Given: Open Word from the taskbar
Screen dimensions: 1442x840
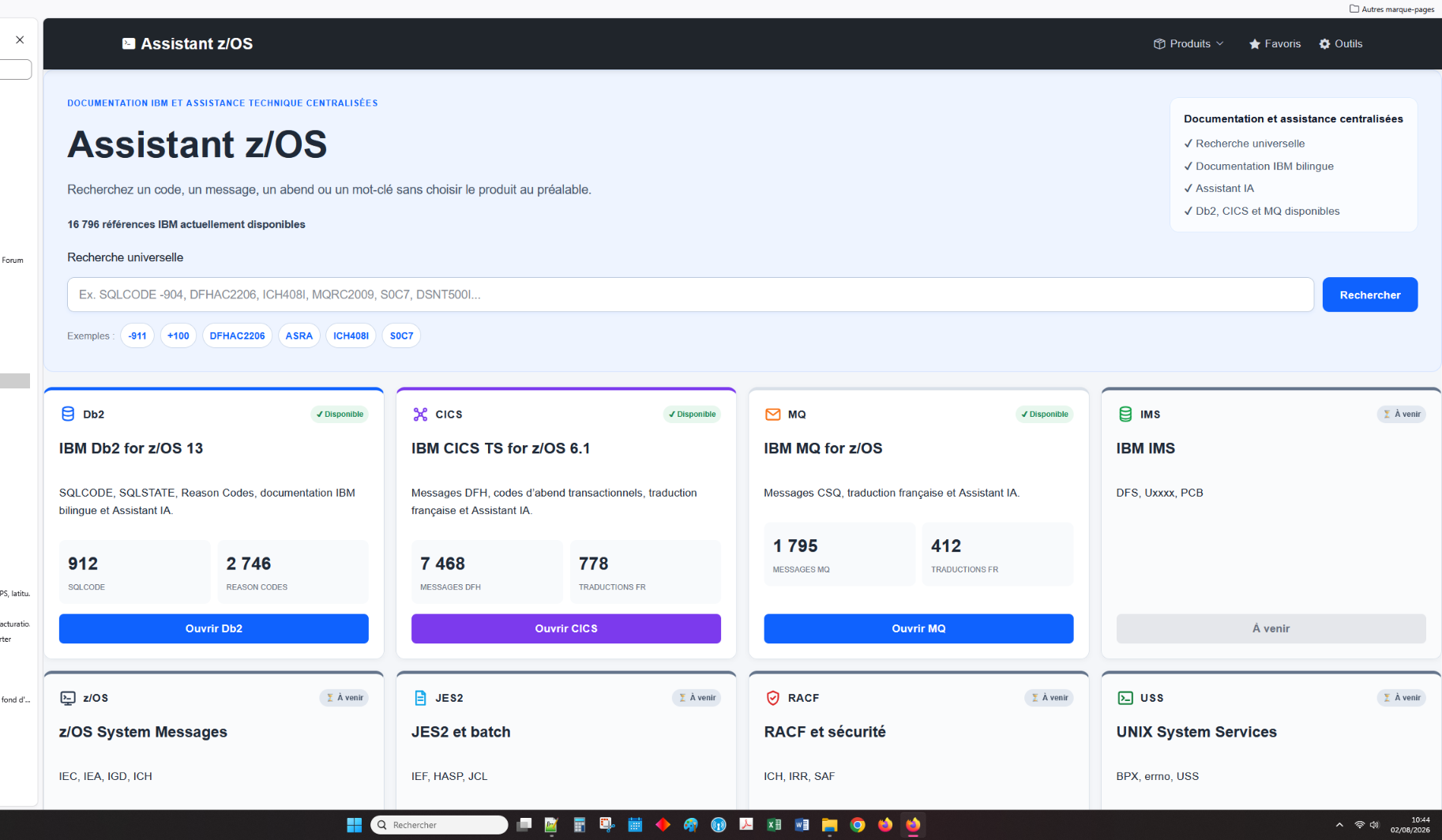Looking at the screenshot, I should coord(802,825).
